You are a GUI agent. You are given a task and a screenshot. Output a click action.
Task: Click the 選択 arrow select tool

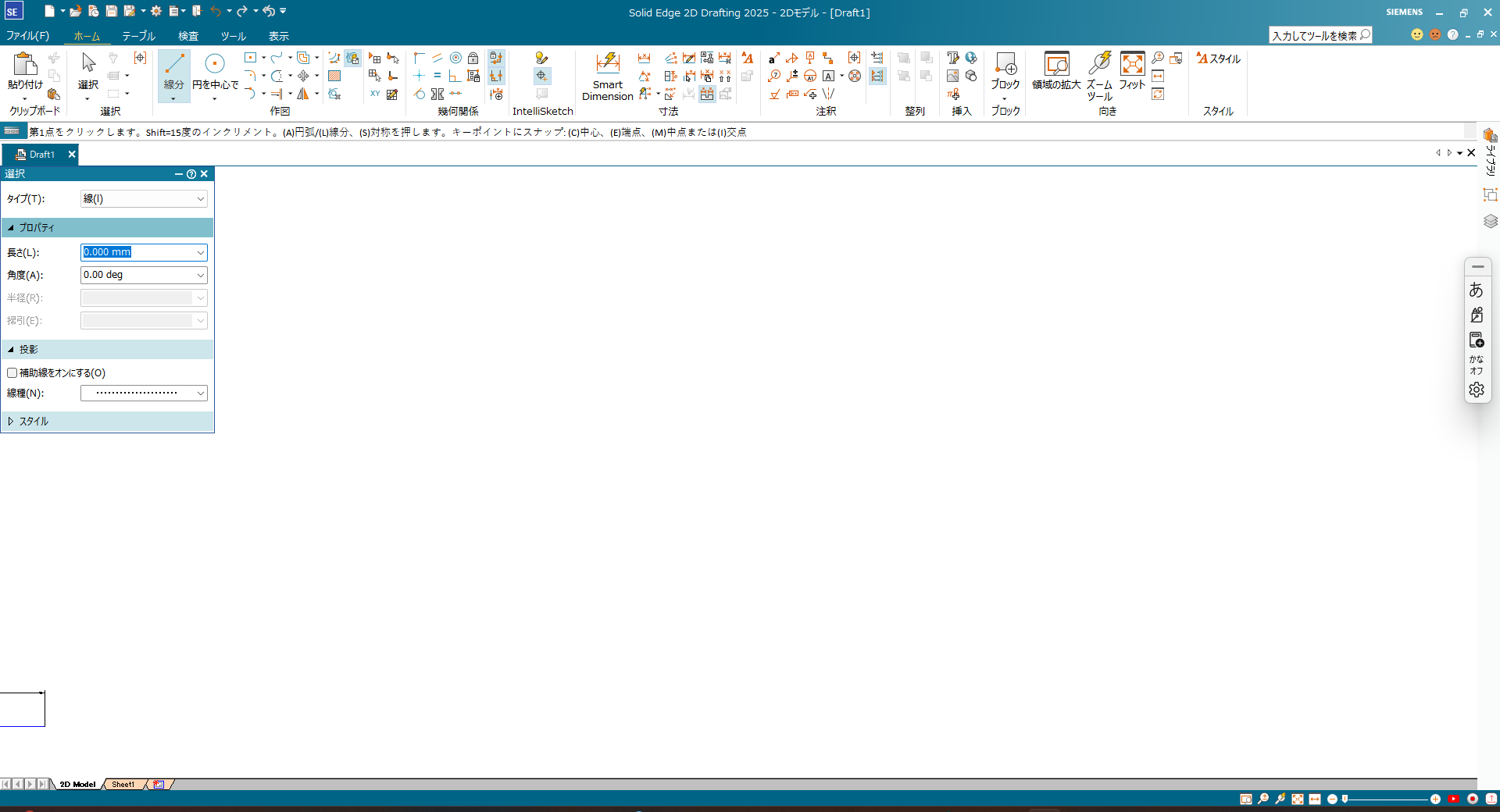coord(88,70)
